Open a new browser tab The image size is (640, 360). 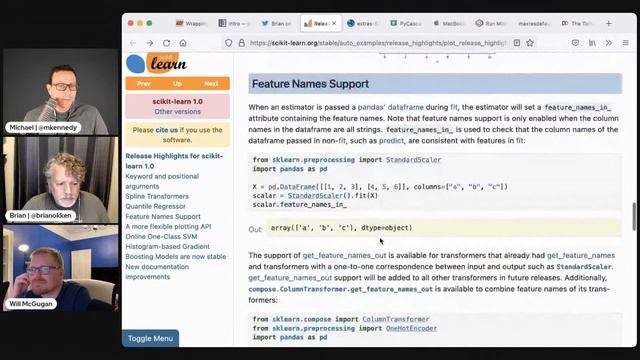click(609, 24)
